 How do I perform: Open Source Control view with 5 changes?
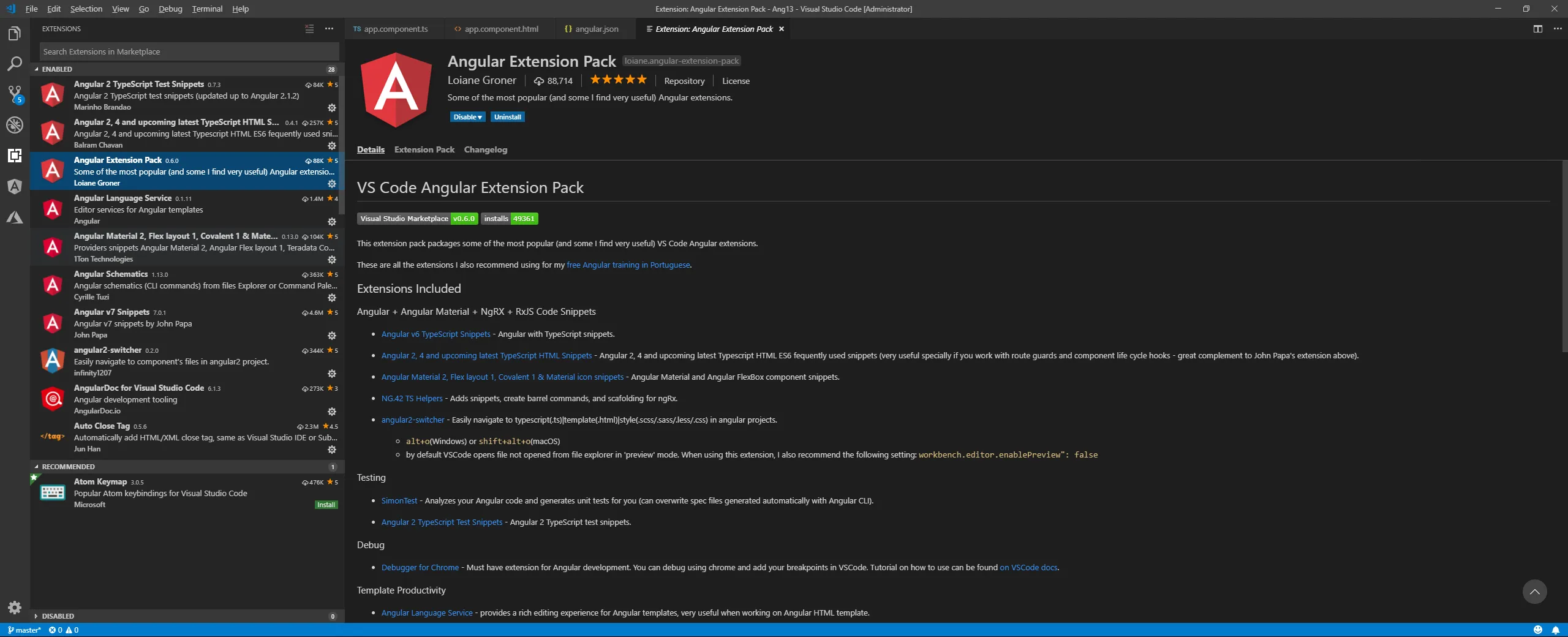15,94
